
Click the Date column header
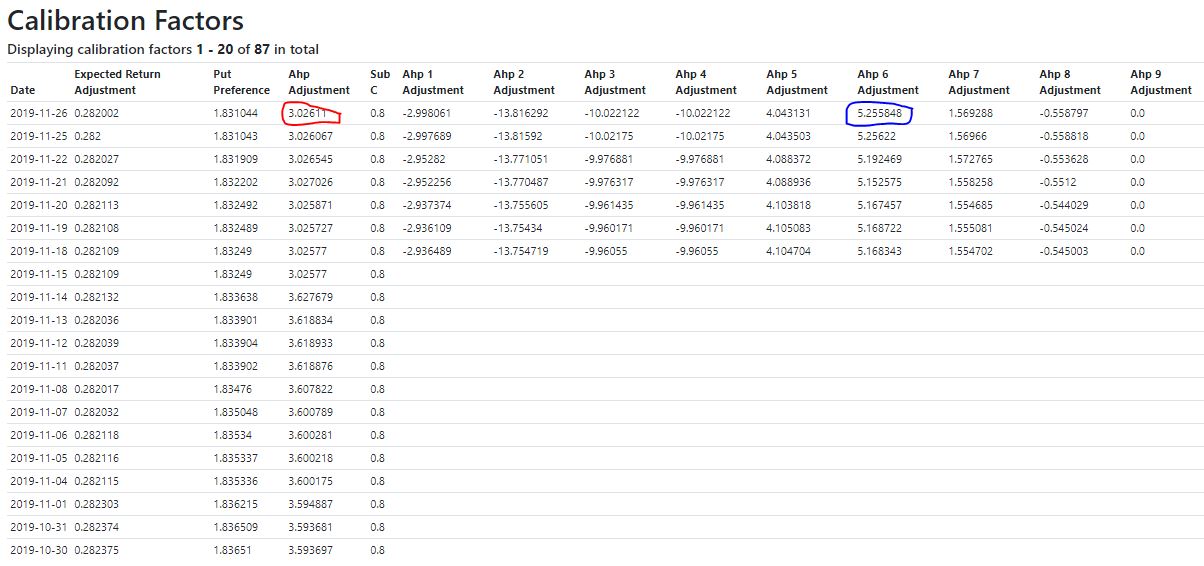(22, 90)
